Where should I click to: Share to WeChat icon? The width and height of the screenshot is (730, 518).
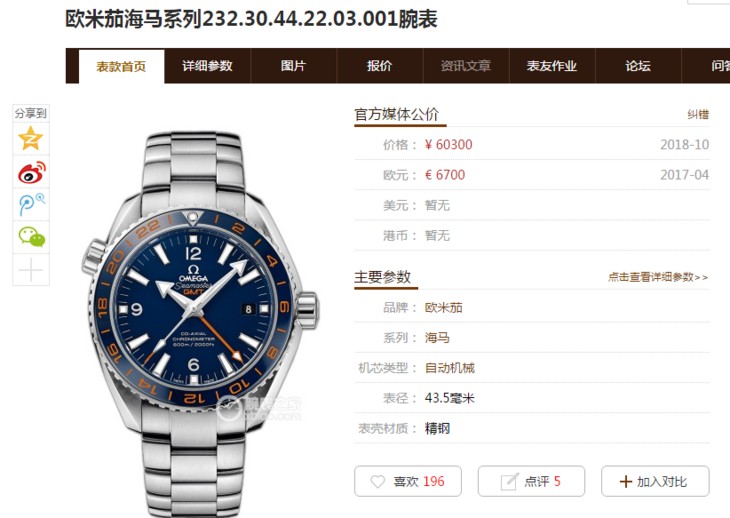[x=31, y=236]
